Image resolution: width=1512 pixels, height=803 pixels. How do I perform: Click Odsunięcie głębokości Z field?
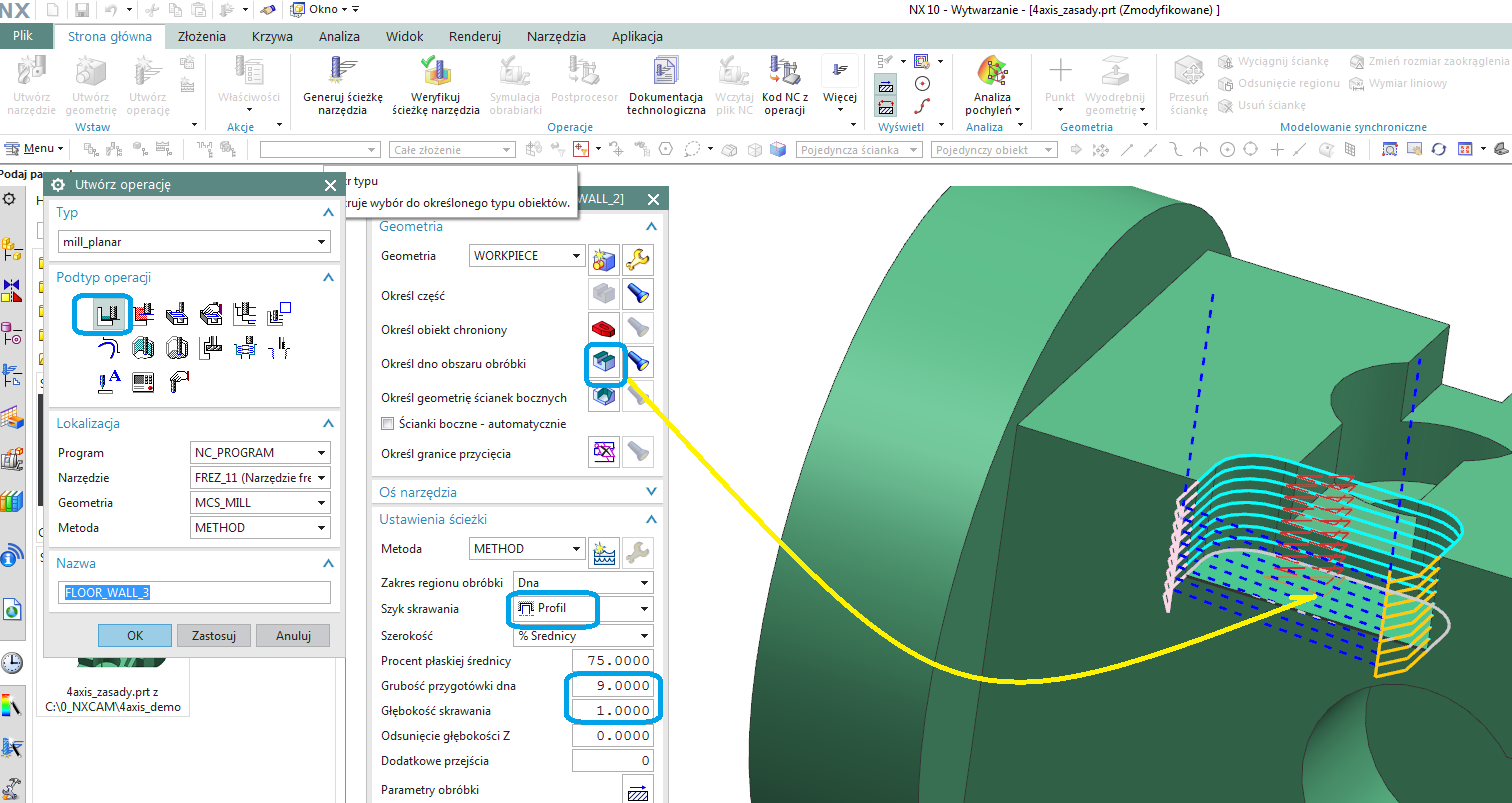[613, 736]
